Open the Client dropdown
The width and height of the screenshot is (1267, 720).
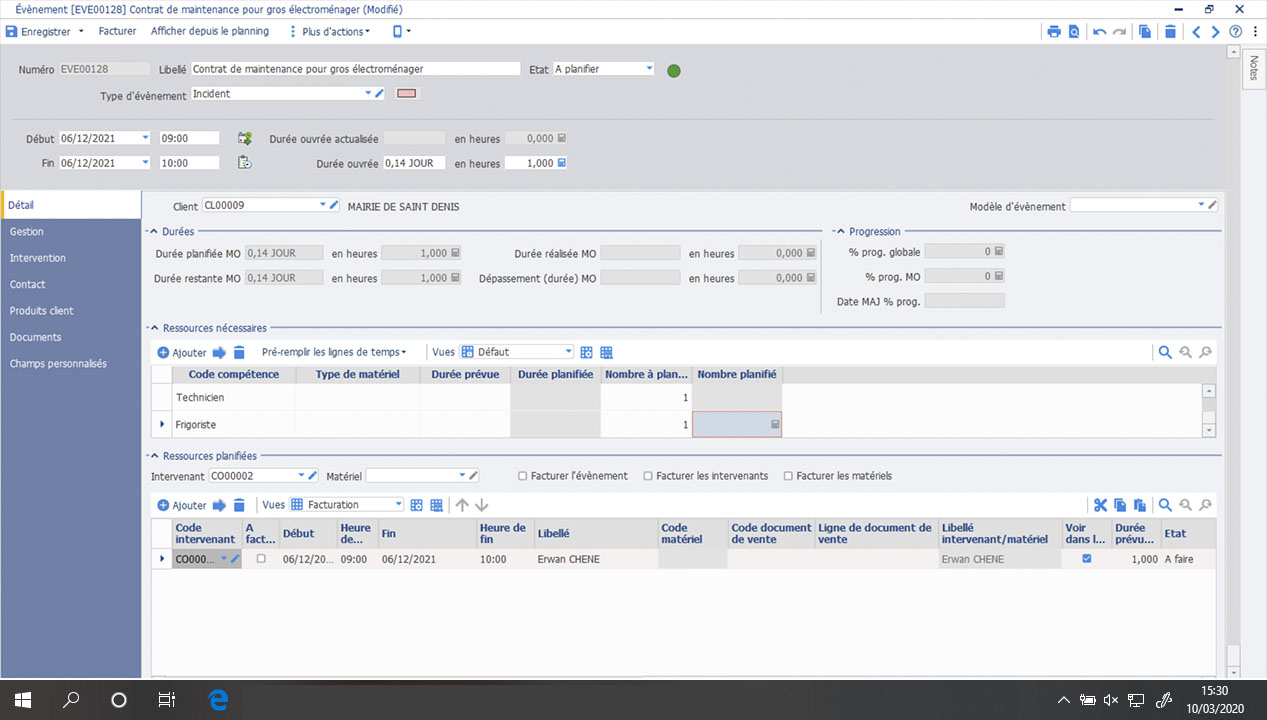coord(323,205)
